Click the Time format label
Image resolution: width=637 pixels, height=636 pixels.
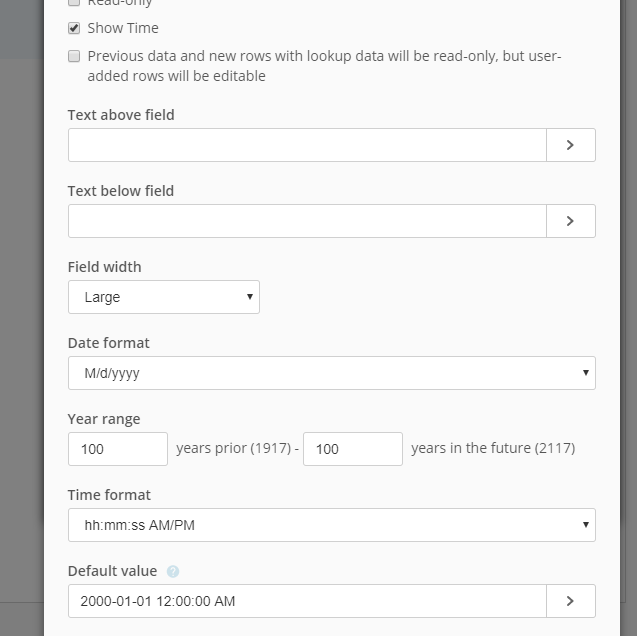pyautogui.click(x=109, y=495)
